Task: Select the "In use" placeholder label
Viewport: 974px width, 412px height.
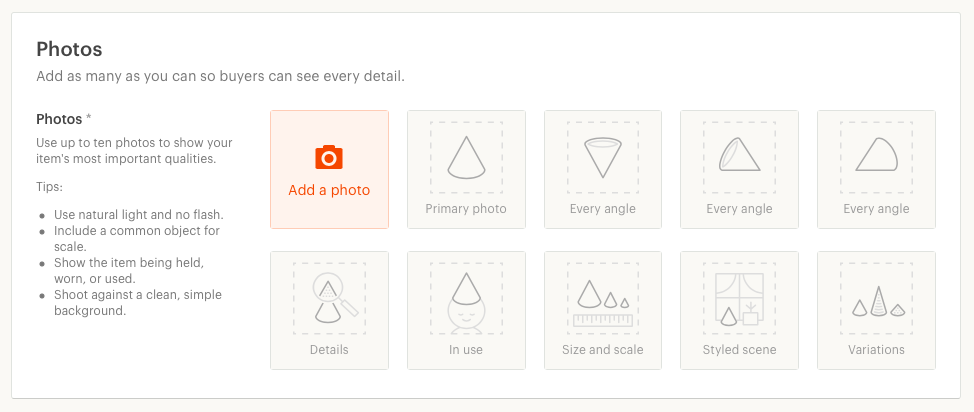Action: [x=466, y=350]
